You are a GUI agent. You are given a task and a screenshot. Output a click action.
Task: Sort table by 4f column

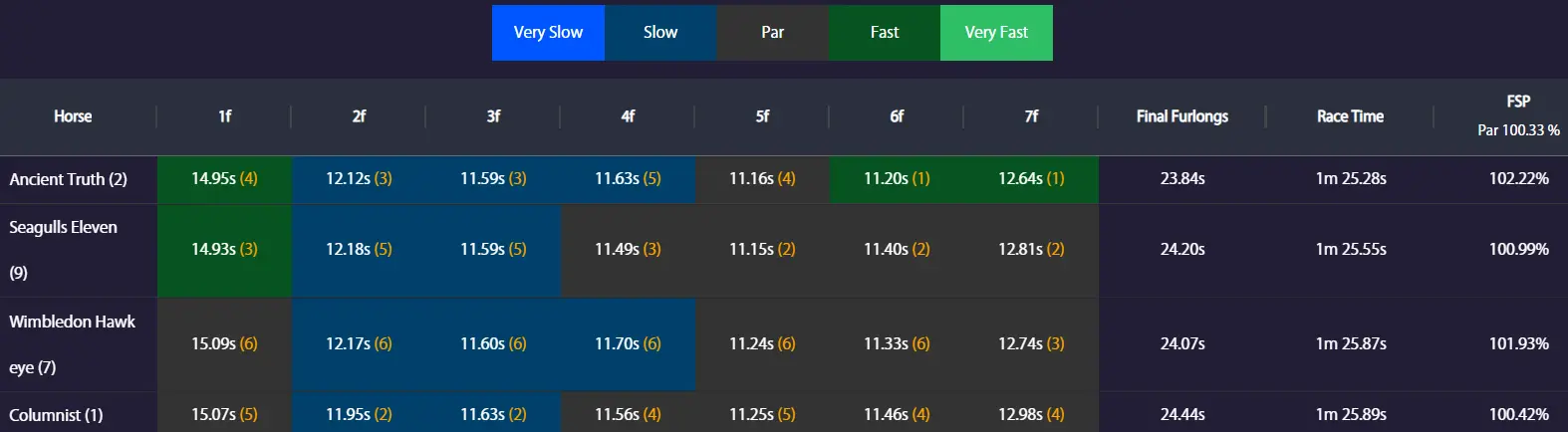628,116
